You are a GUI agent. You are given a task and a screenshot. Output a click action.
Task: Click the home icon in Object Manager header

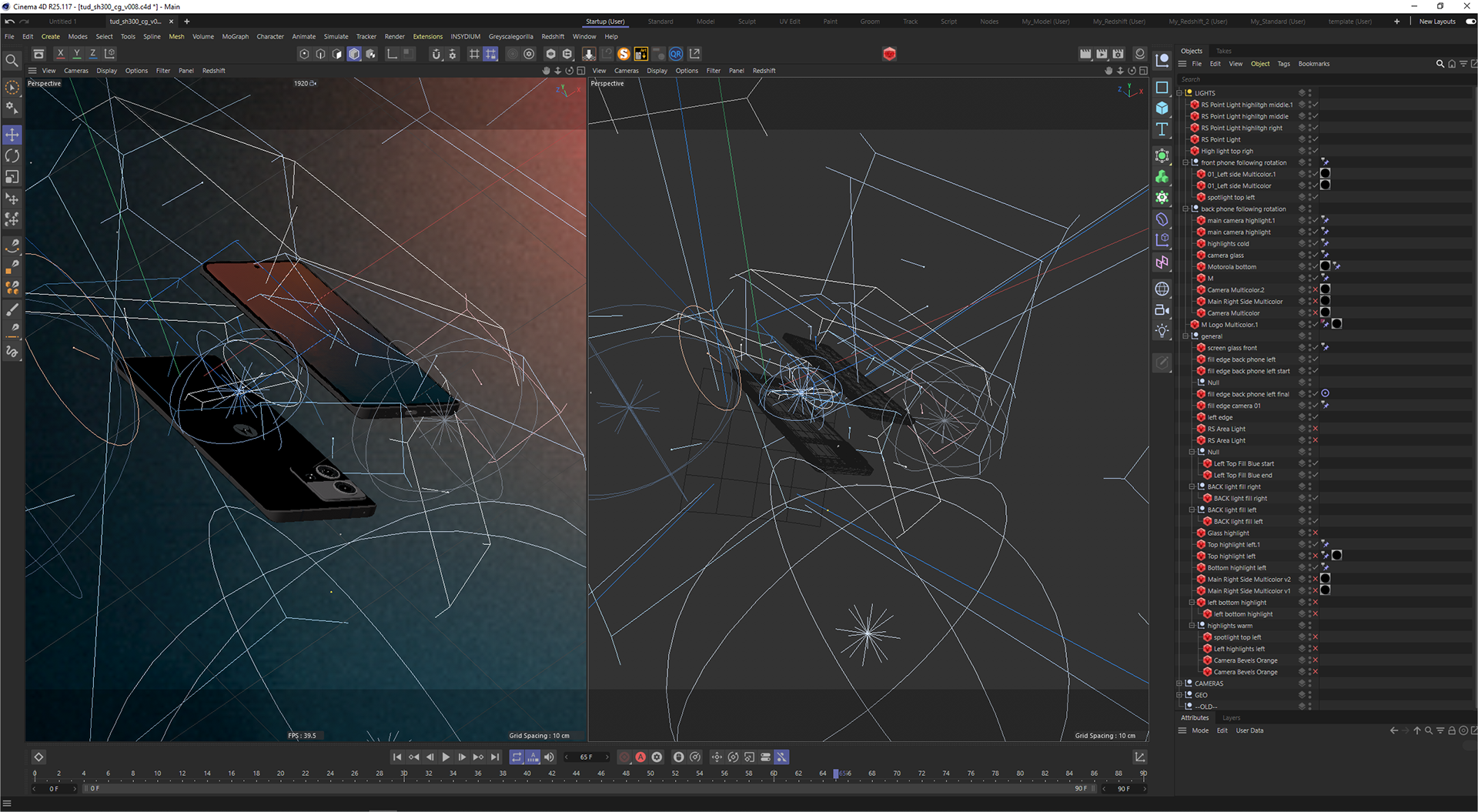(1452, 64)
